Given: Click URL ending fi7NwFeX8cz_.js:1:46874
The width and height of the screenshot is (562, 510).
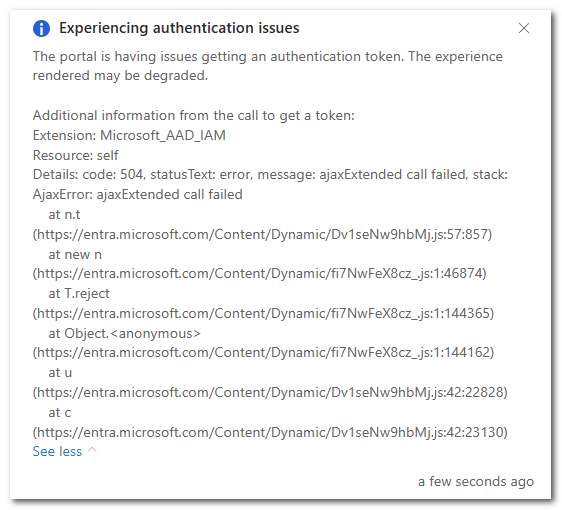Looking at the screenshot, I should click(x=259, y=273).
